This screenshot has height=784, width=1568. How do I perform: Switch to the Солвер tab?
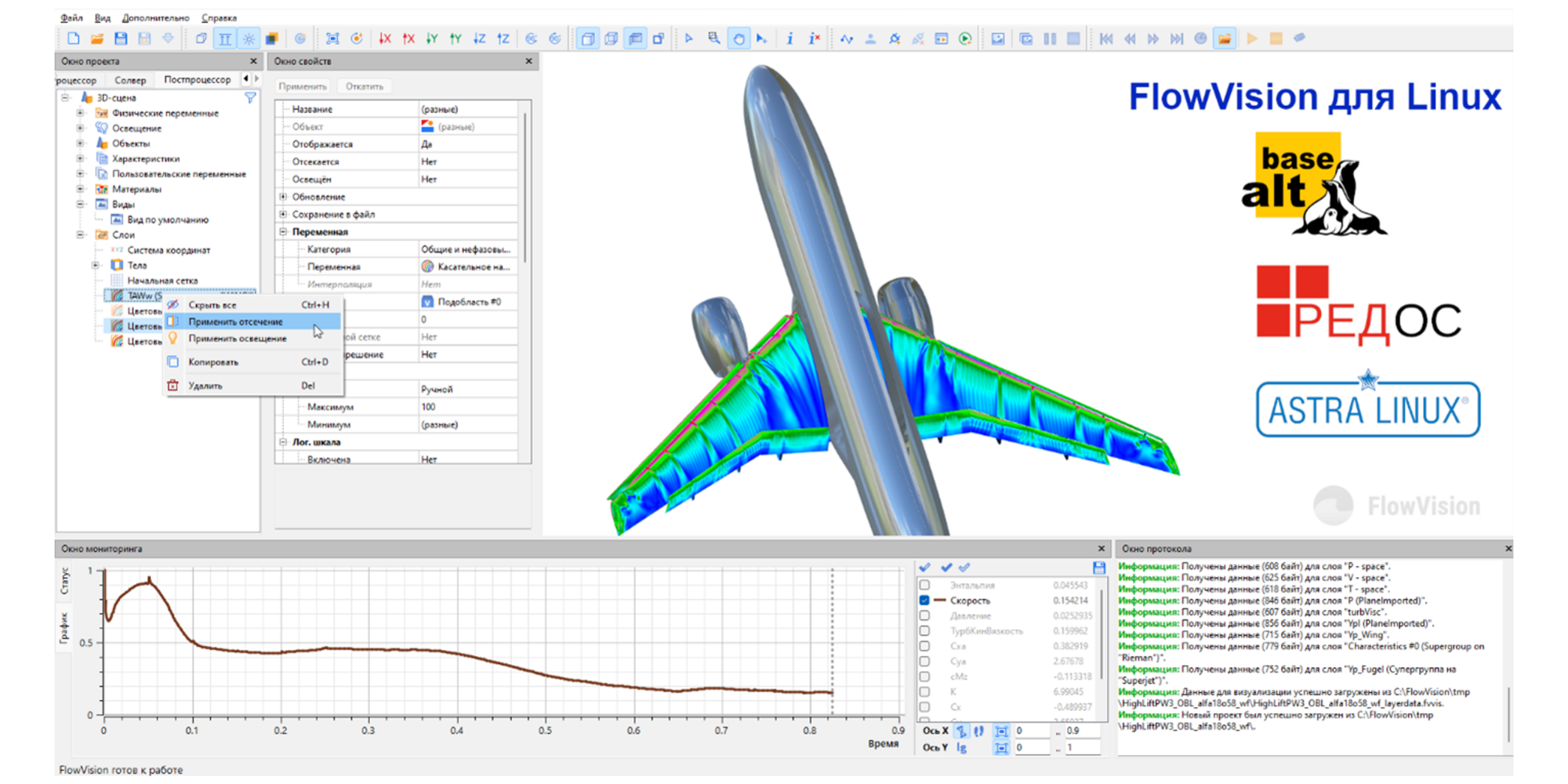pyautogui.click(x=130, y=80)
